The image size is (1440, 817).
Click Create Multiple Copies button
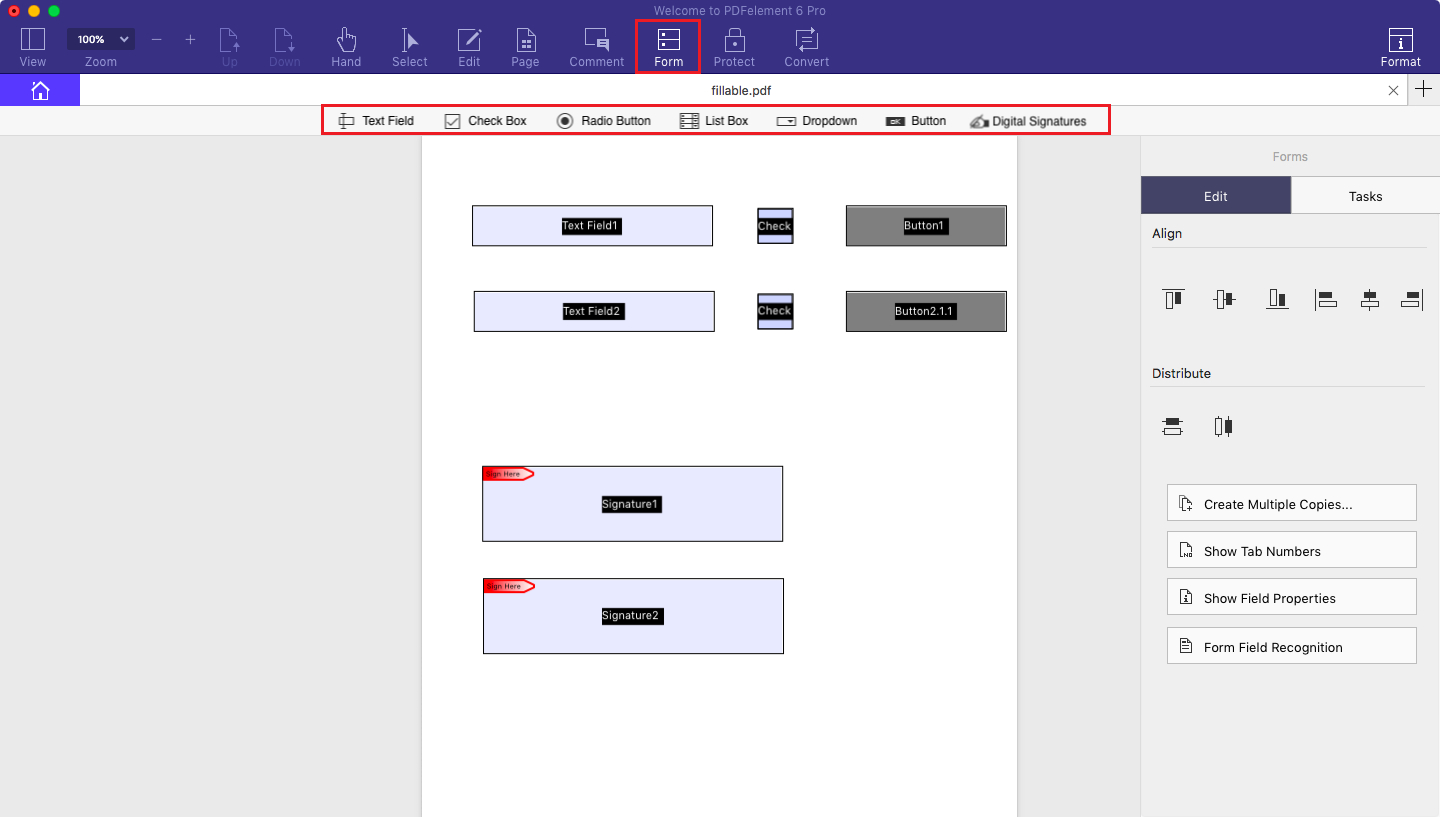1291,502
